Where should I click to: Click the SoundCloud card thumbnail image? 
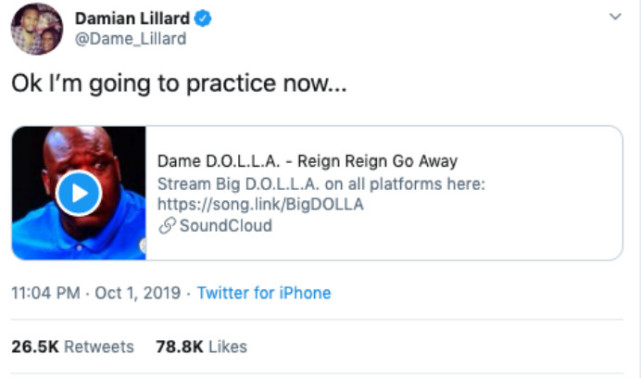click(79, 193)
